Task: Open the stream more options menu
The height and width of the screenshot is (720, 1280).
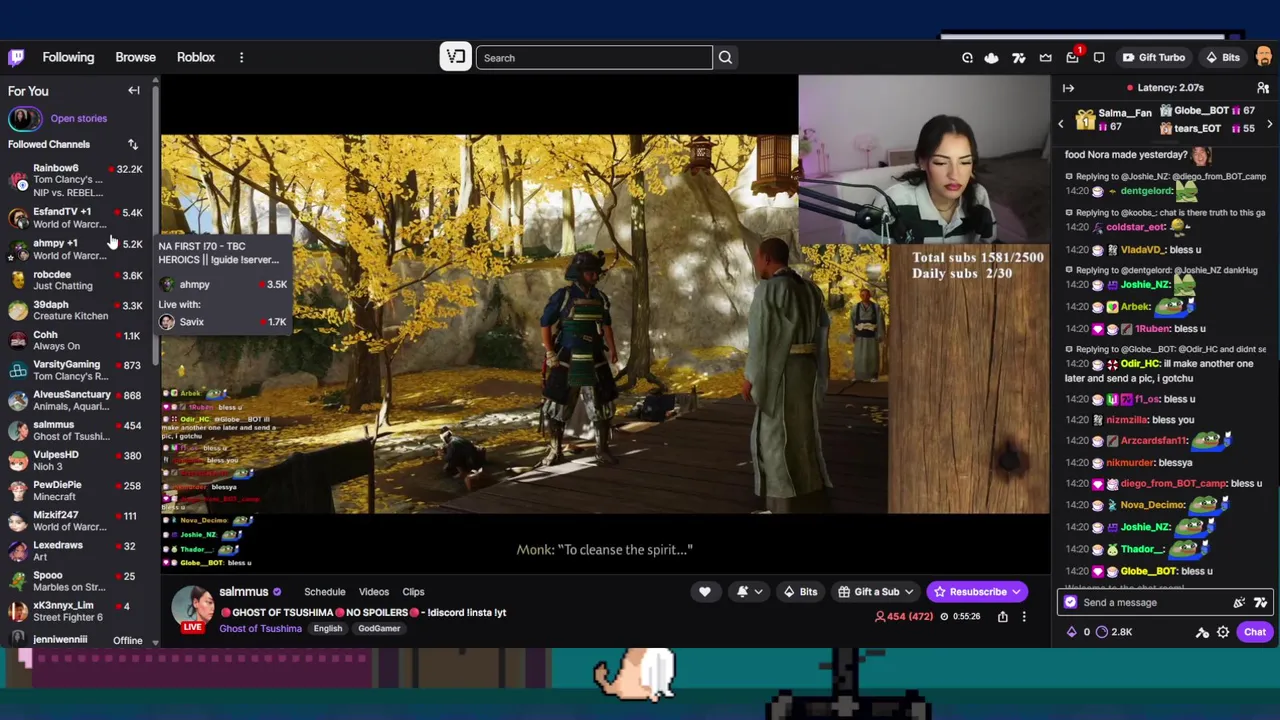Action: pyautogui.click(x=1024, y=617)
